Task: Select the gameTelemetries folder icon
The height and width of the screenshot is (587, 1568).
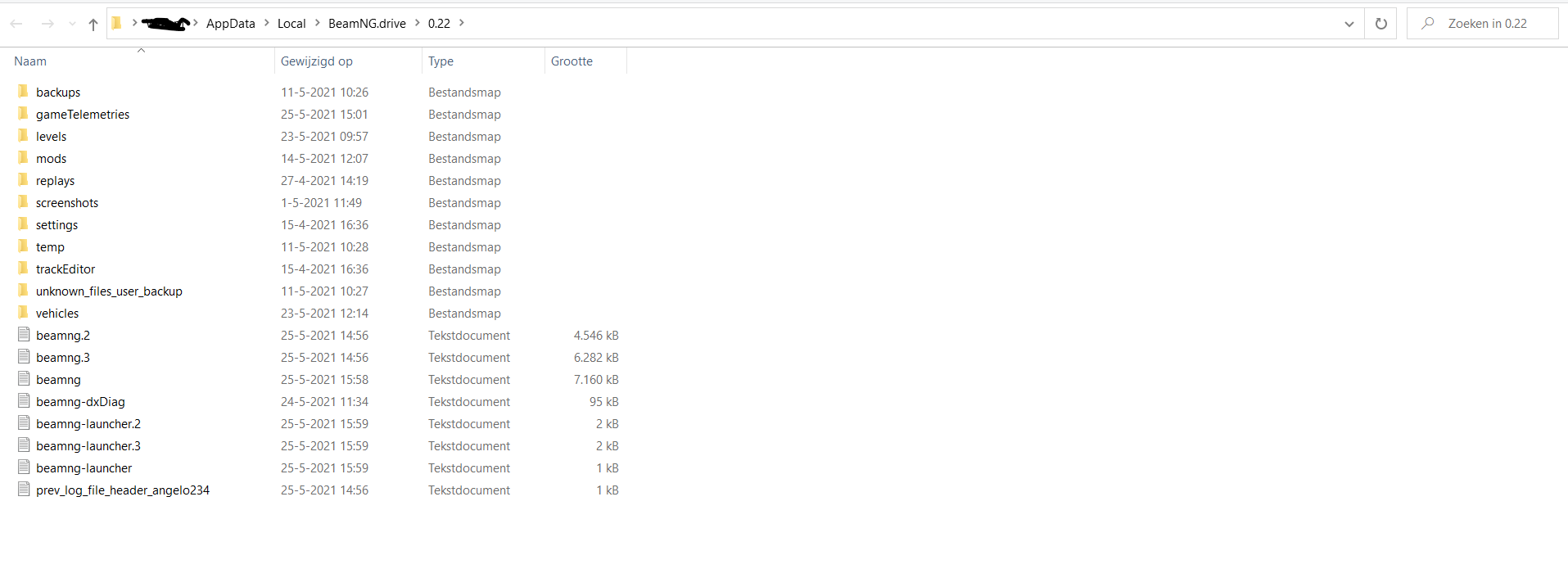Action: [x=23, y=113]
